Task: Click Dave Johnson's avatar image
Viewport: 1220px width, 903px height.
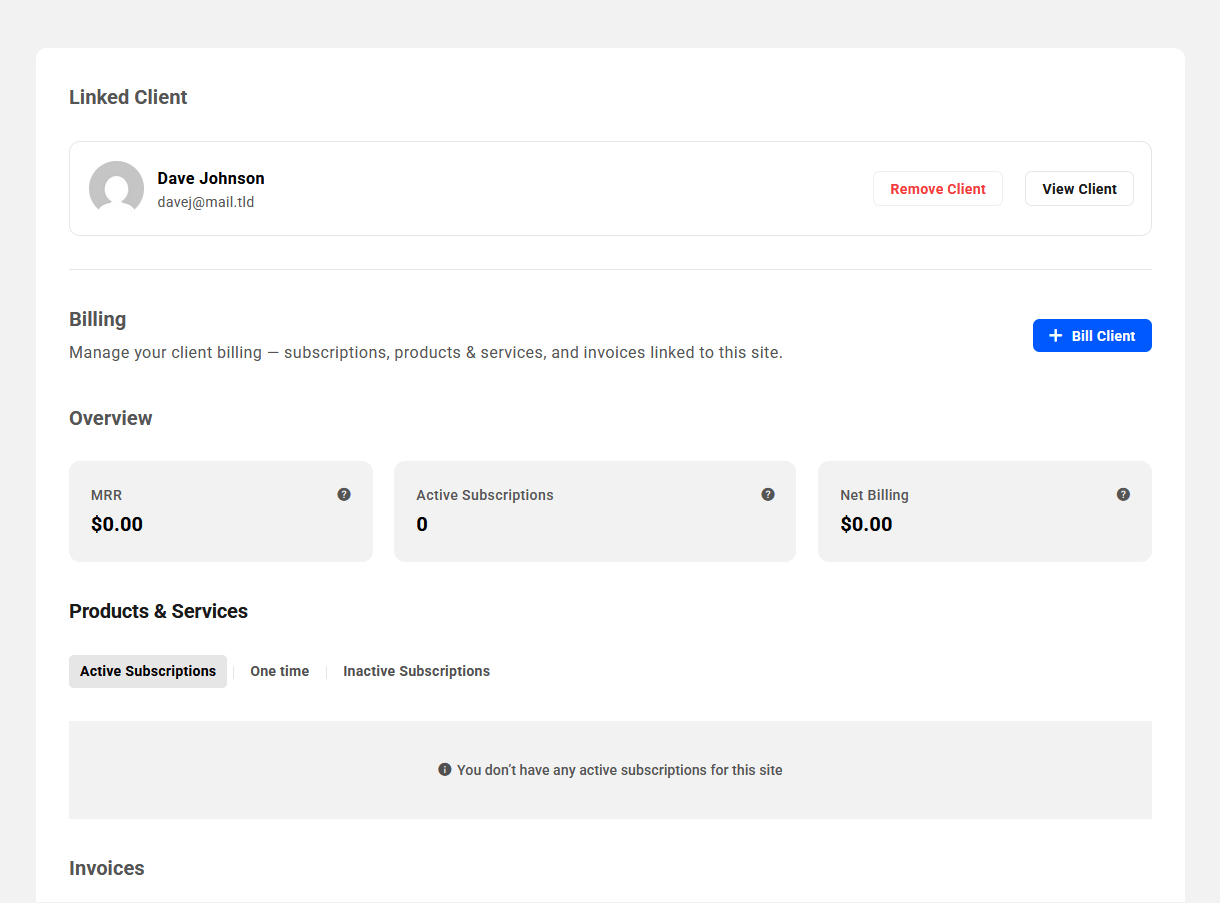Action: coord(116,188)
